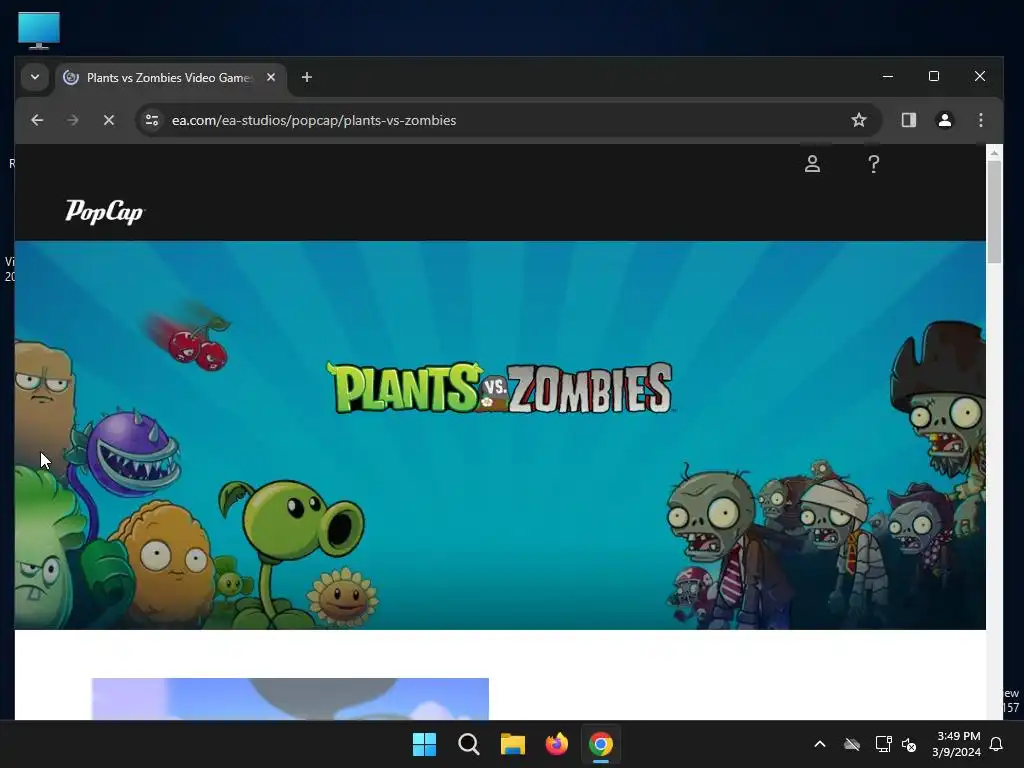Maximize the Chrome window
The width and height of the screenshot is (1024, 768).
tap(934, 76)
